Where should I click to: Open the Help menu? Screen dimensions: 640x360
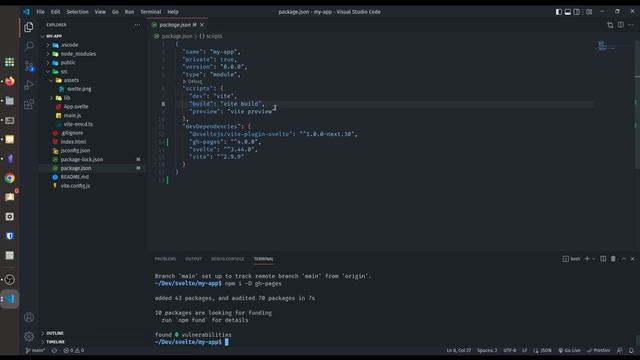point(173,12)
